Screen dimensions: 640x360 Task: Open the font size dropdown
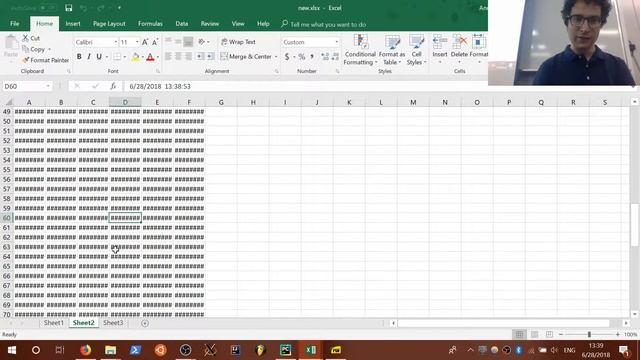coord(137,42)
